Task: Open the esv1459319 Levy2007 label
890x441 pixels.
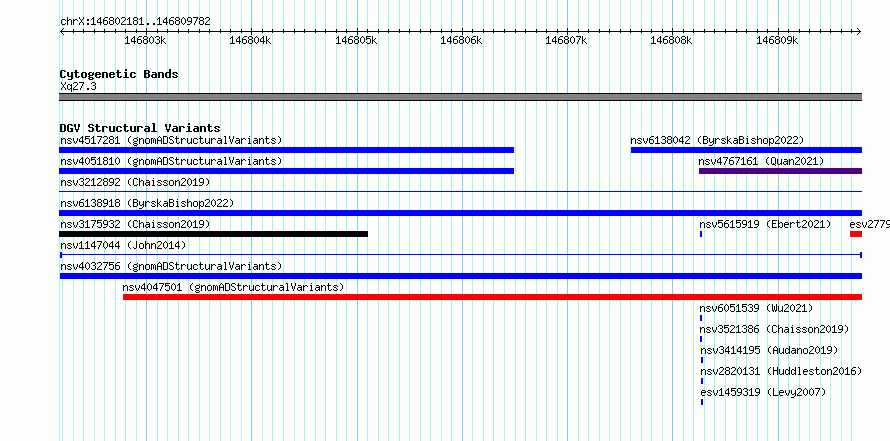Action: coord(763,392)
